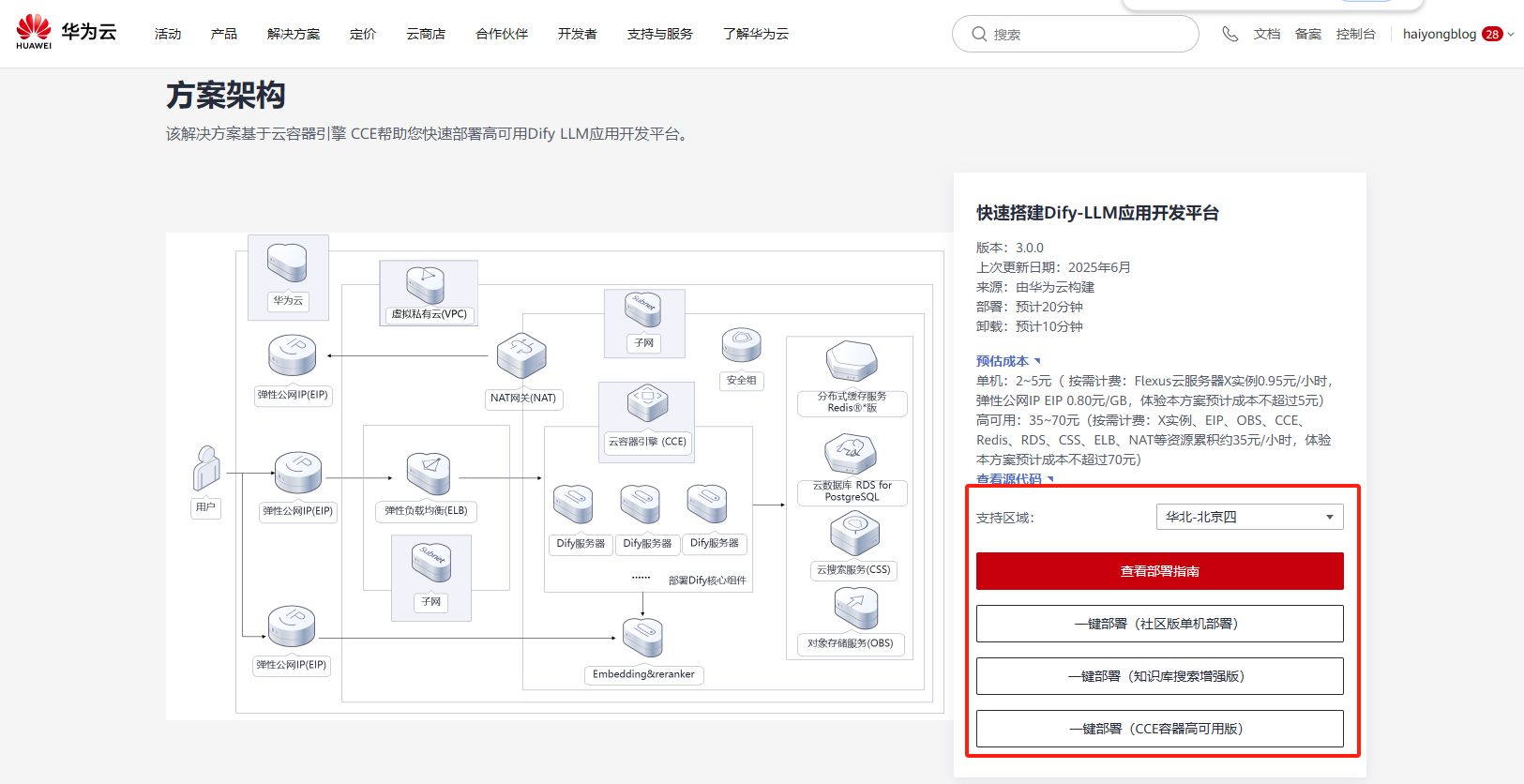The height and width of the screenshot is (784, 1524).
Task: Click the notification badge showing 28
Action: click(1492, 34)
